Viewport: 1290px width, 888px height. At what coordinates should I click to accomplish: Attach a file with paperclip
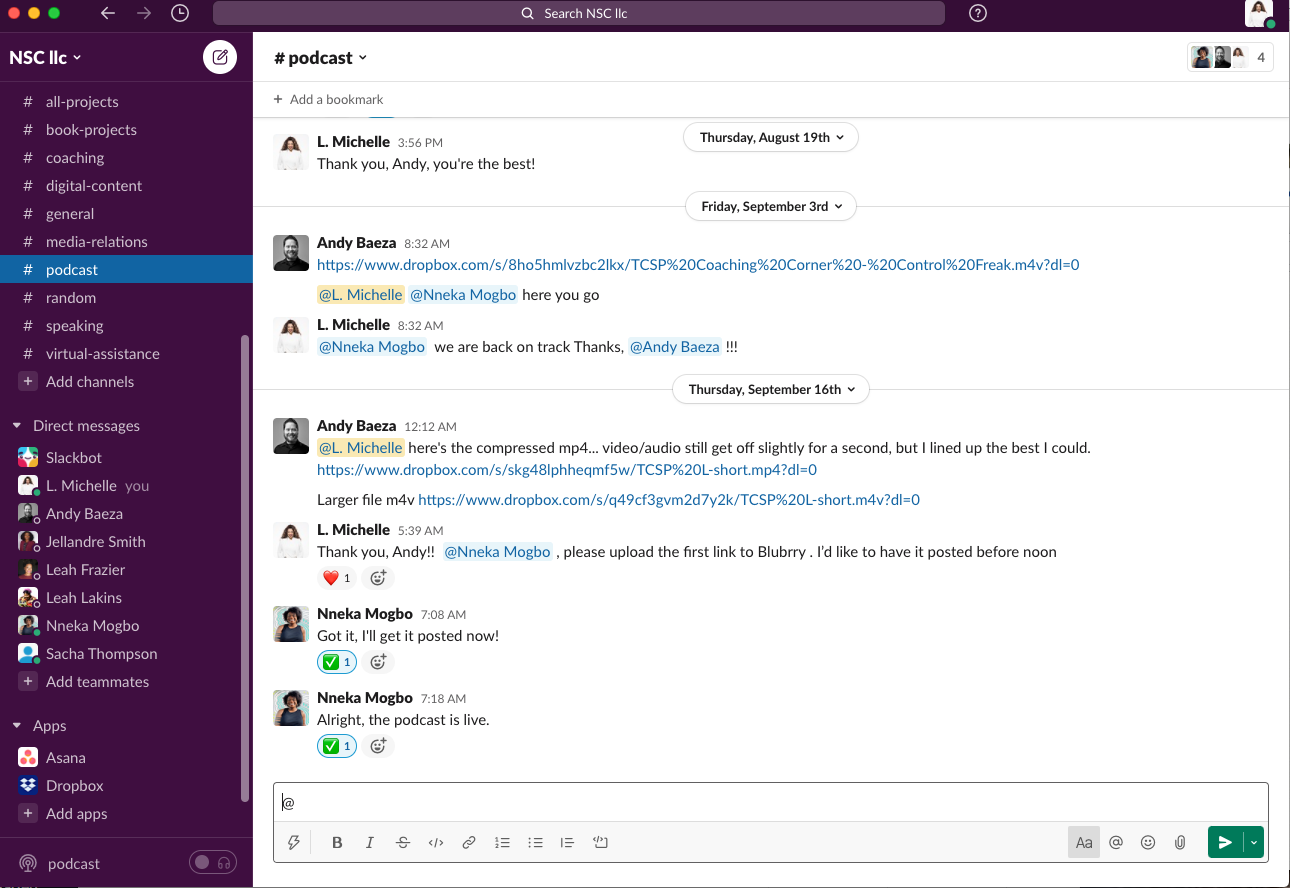click(1180, 842)
